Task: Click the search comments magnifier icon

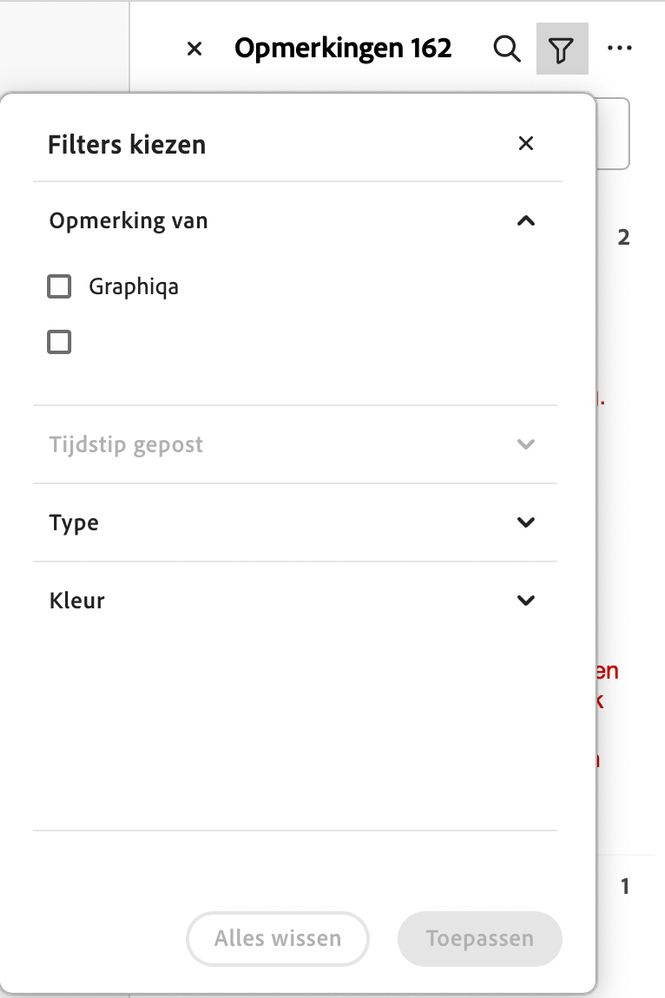Action: (507, 49)
